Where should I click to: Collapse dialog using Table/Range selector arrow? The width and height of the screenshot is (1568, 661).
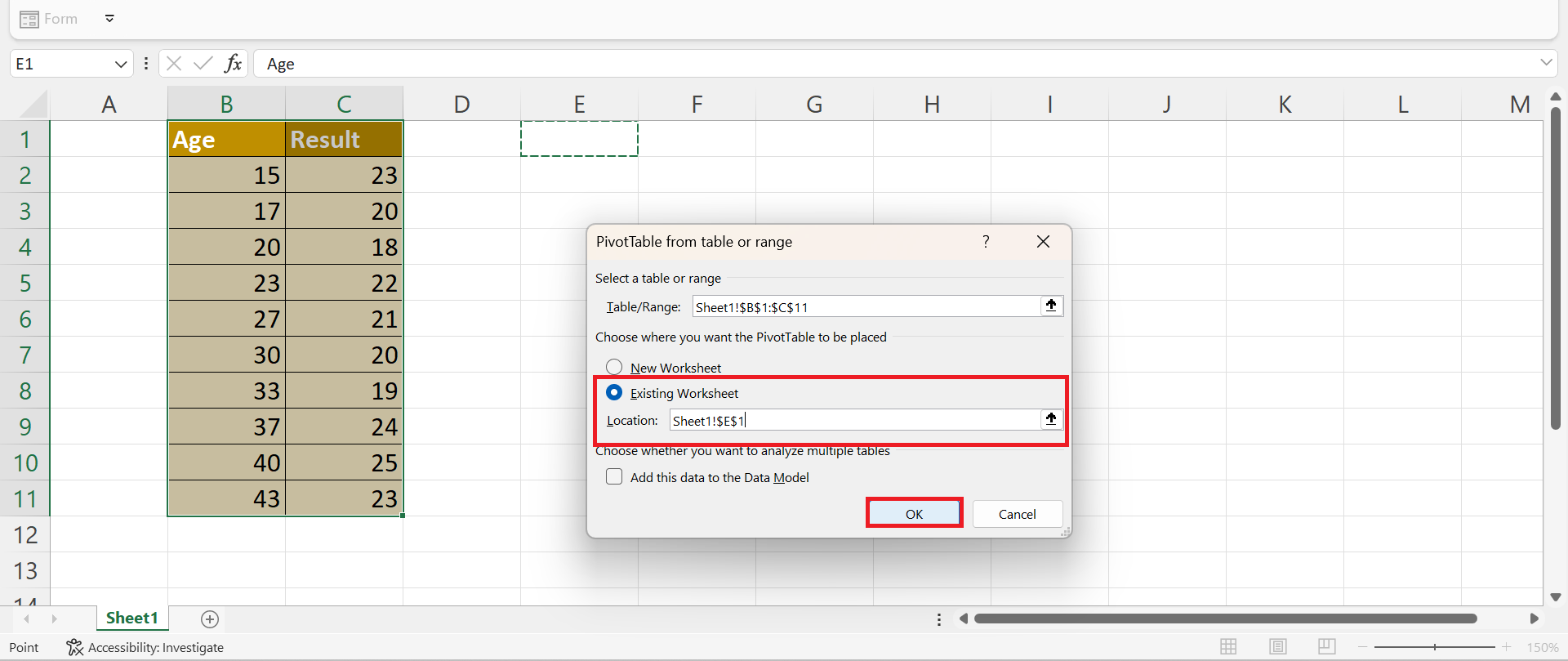[1051, 306]
